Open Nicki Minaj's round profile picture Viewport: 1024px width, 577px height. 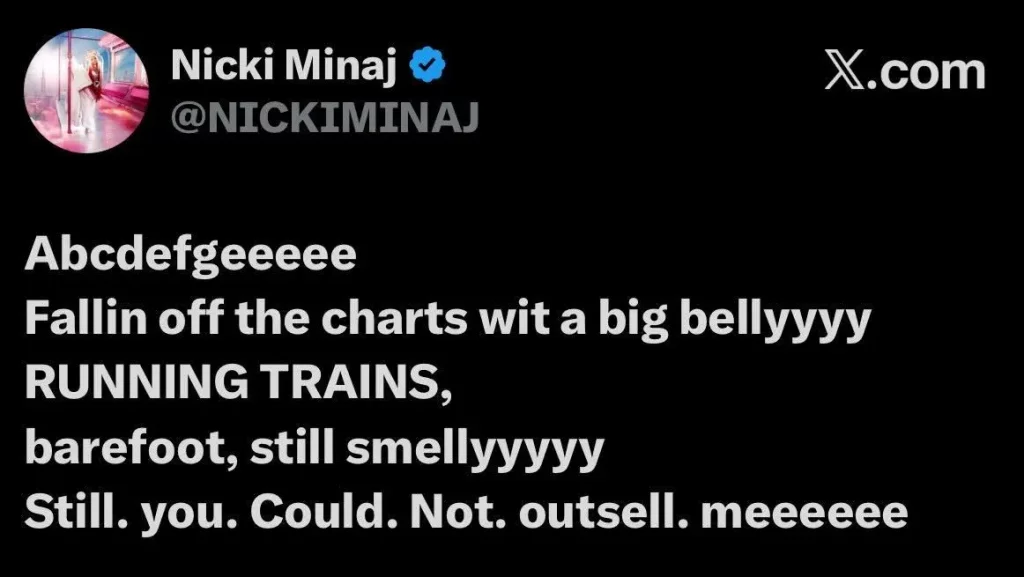coord(86,90)
